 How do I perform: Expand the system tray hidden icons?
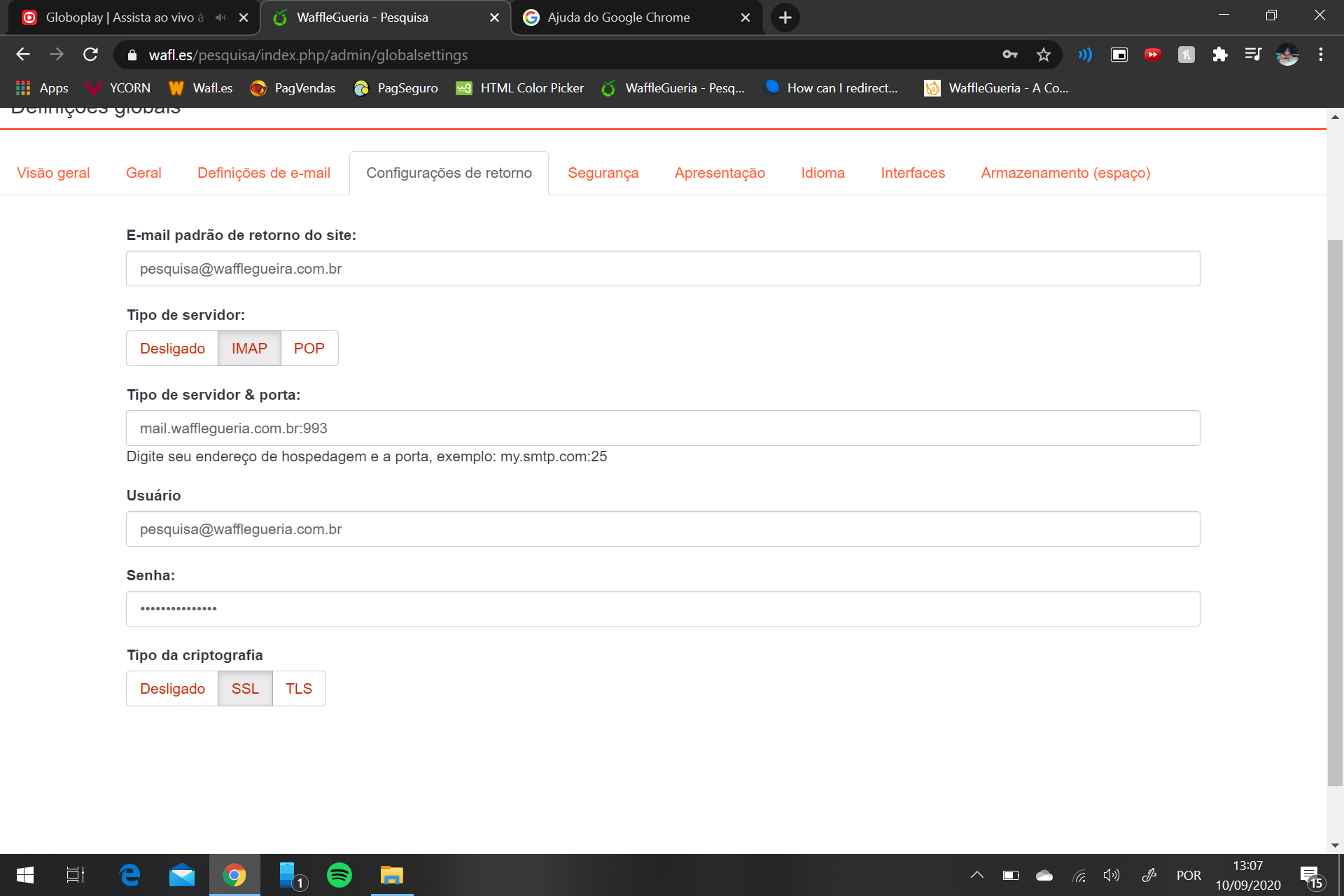[977, 875]
